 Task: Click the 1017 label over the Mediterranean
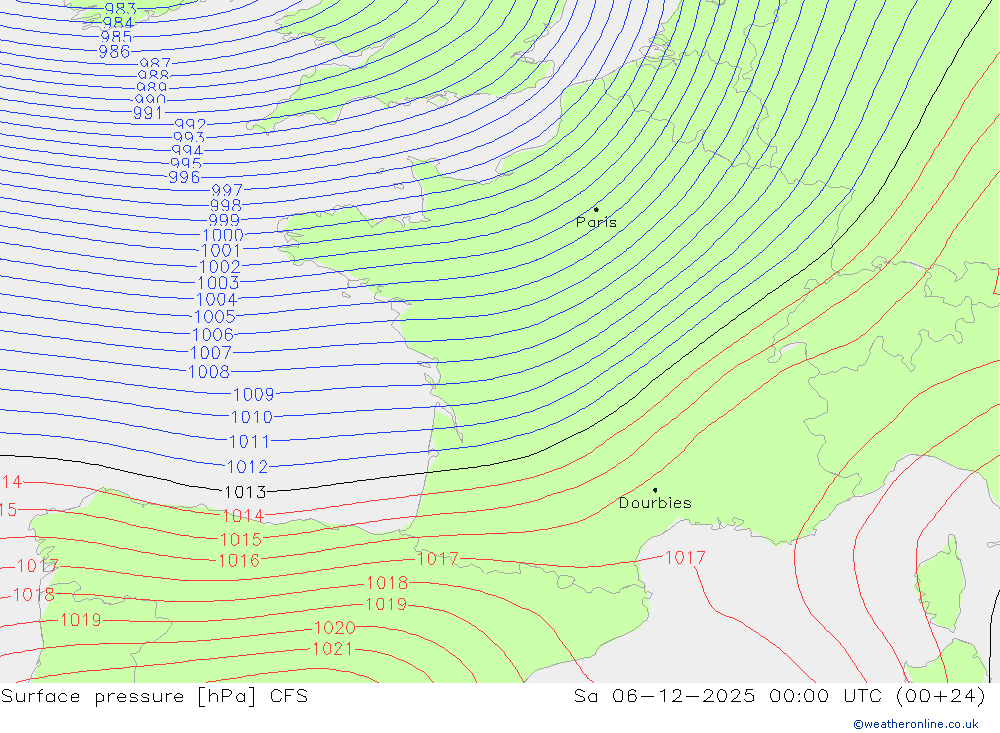(x=685, y=558)
